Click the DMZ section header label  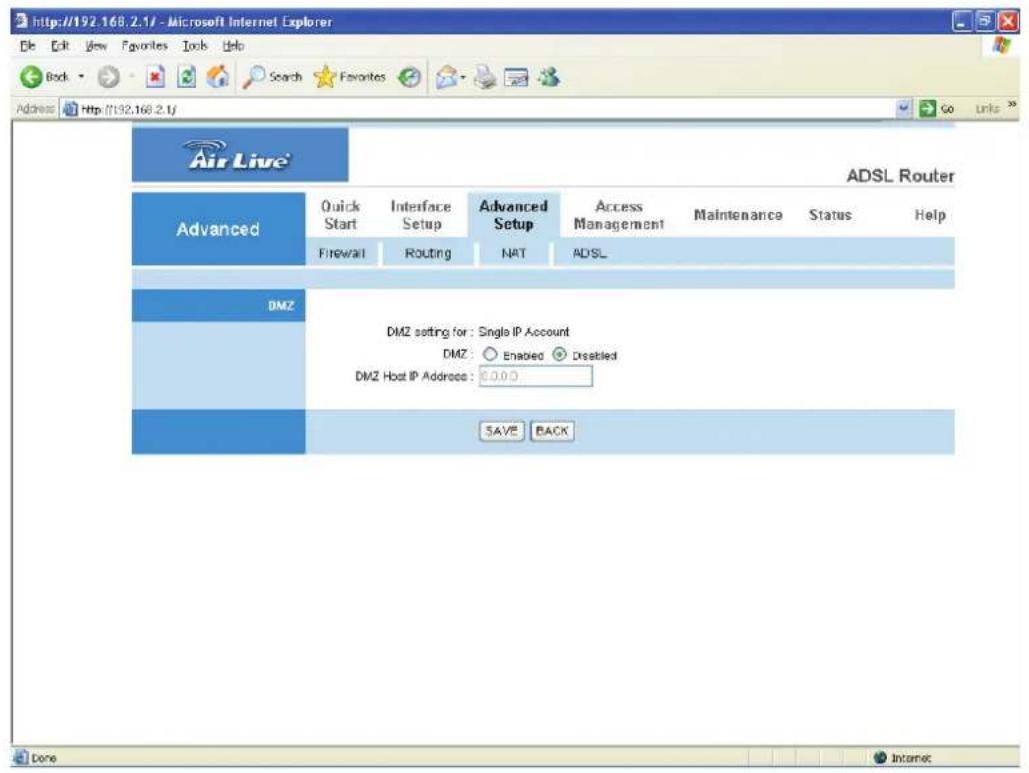pyautogui.click(x=281, y=306)
